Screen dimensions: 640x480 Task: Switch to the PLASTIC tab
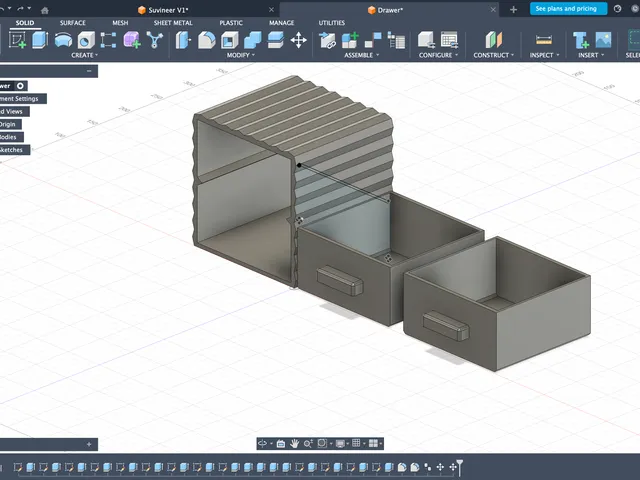231,23
